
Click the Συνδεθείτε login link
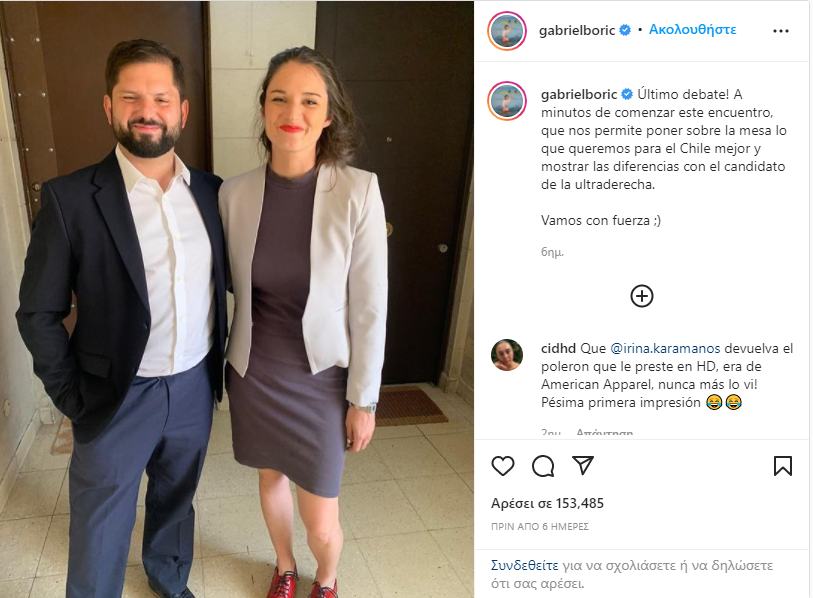pos(524,565)
